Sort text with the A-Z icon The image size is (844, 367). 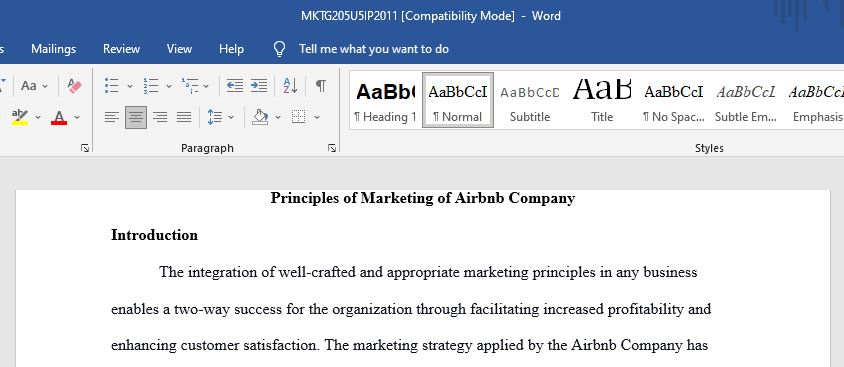[x=290, y=86]
